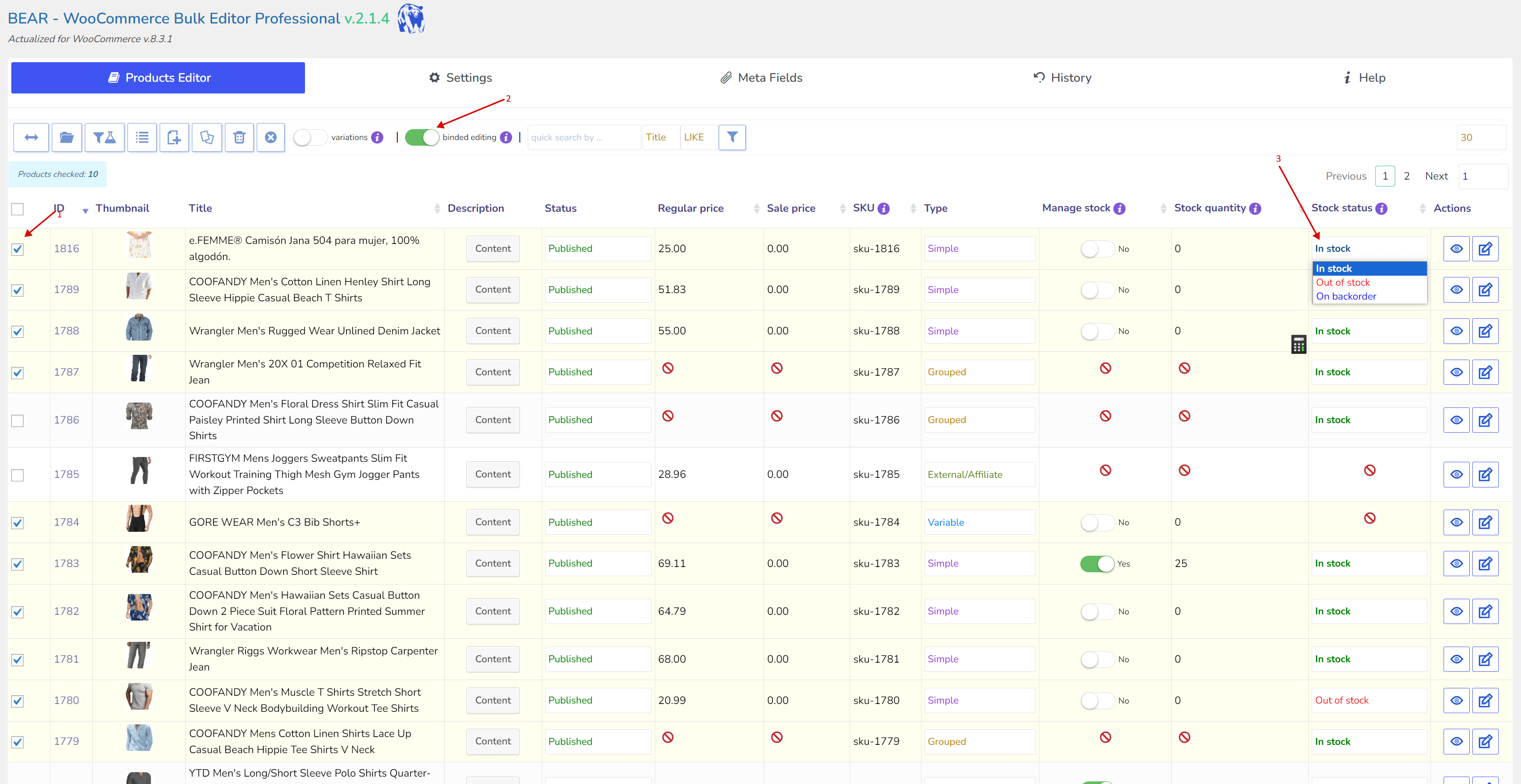Open Content description for product 1816
This screenshot has width=1521, height=784.
click(x=492, y=248)
